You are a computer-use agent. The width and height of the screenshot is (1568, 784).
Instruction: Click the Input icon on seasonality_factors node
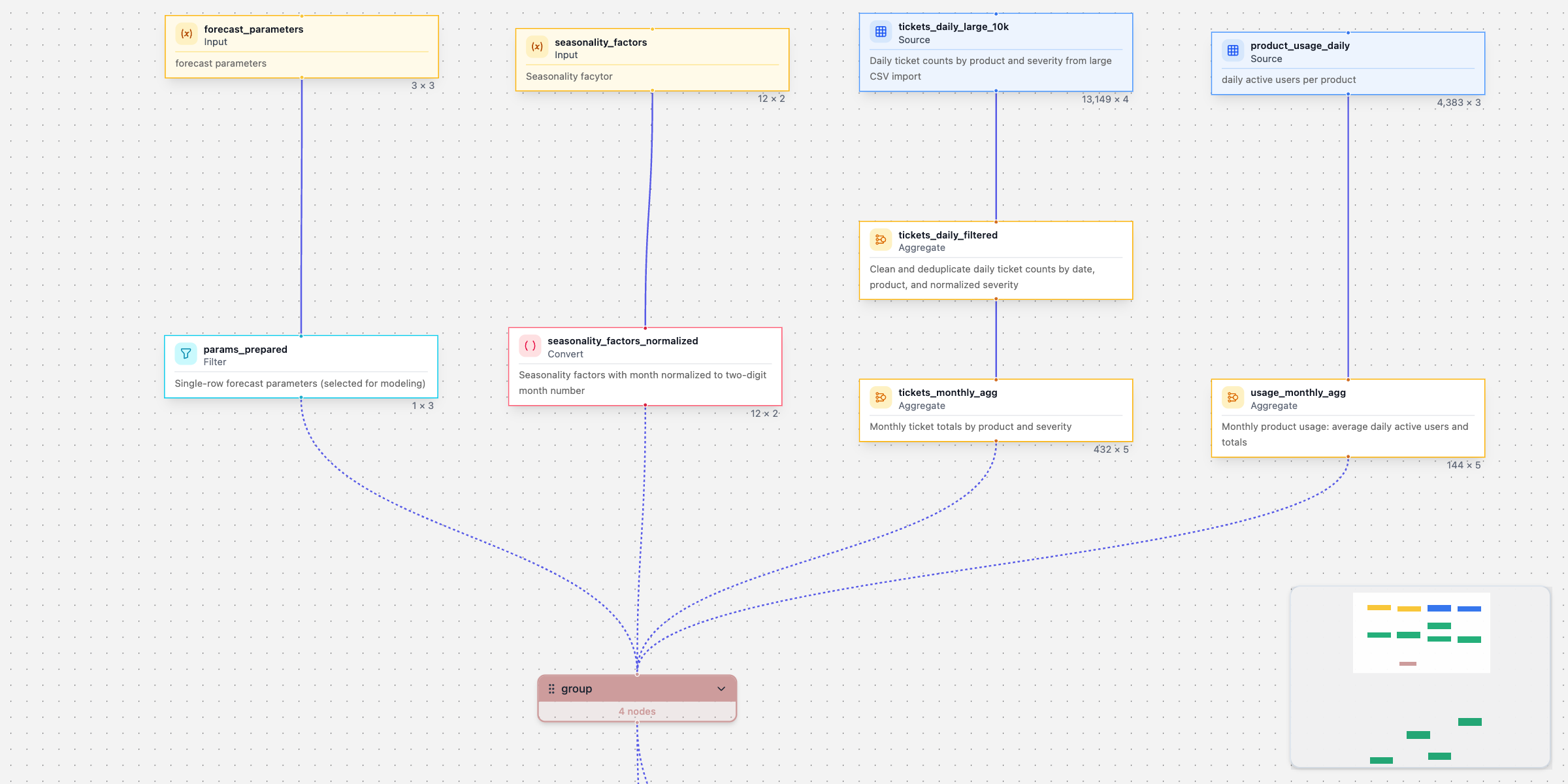click(537, 46)
